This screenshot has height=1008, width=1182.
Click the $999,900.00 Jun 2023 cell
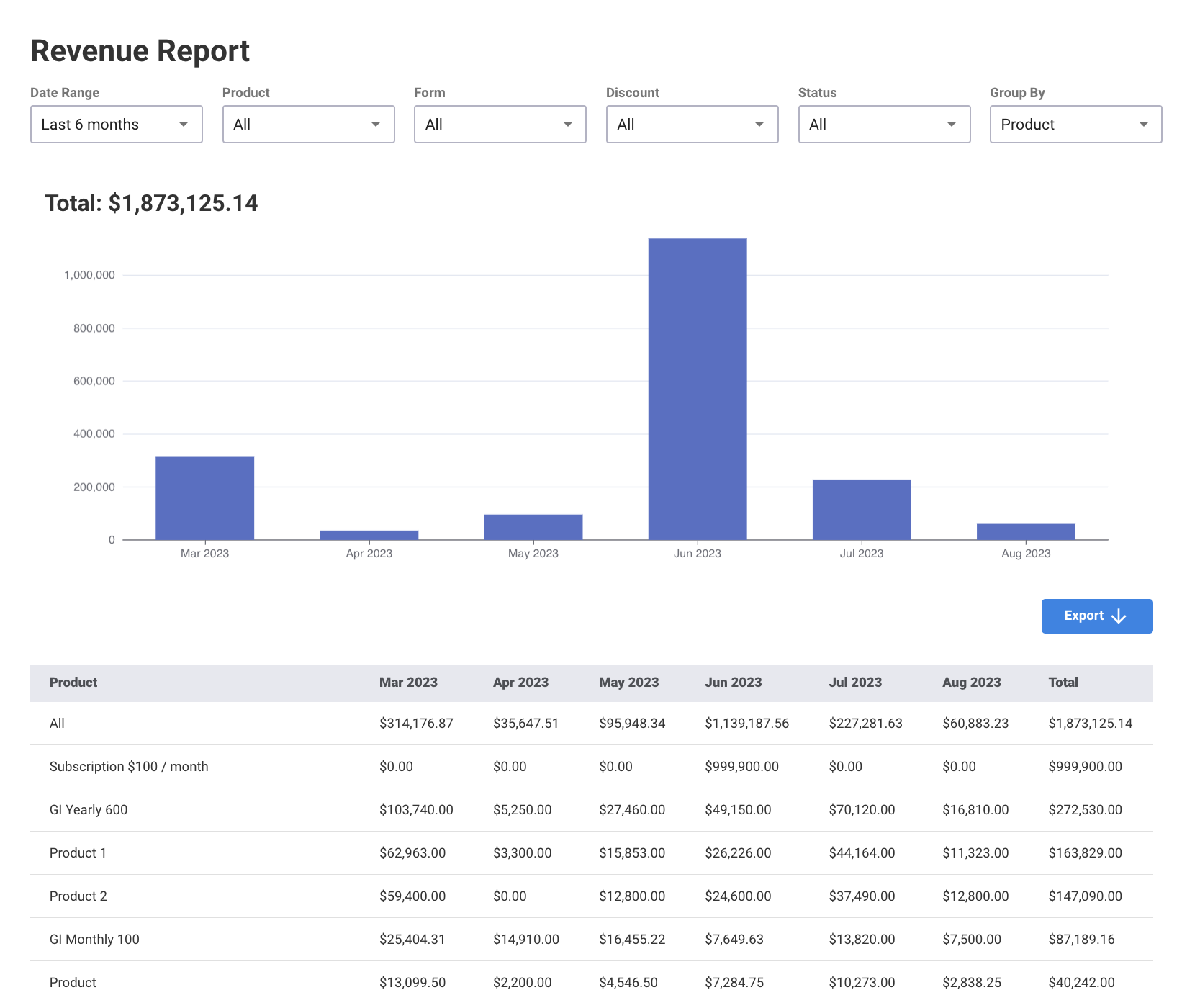(x=741, y=767)
